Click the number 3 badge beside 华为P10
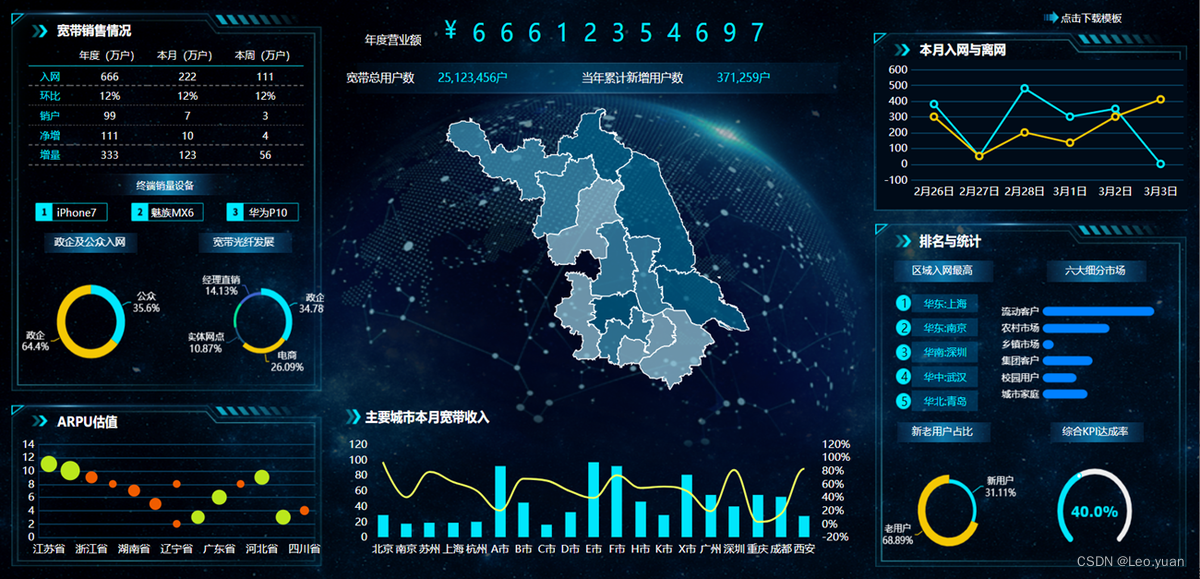The height and width of the screenshot is (579, 1200). tap(235, 212)
